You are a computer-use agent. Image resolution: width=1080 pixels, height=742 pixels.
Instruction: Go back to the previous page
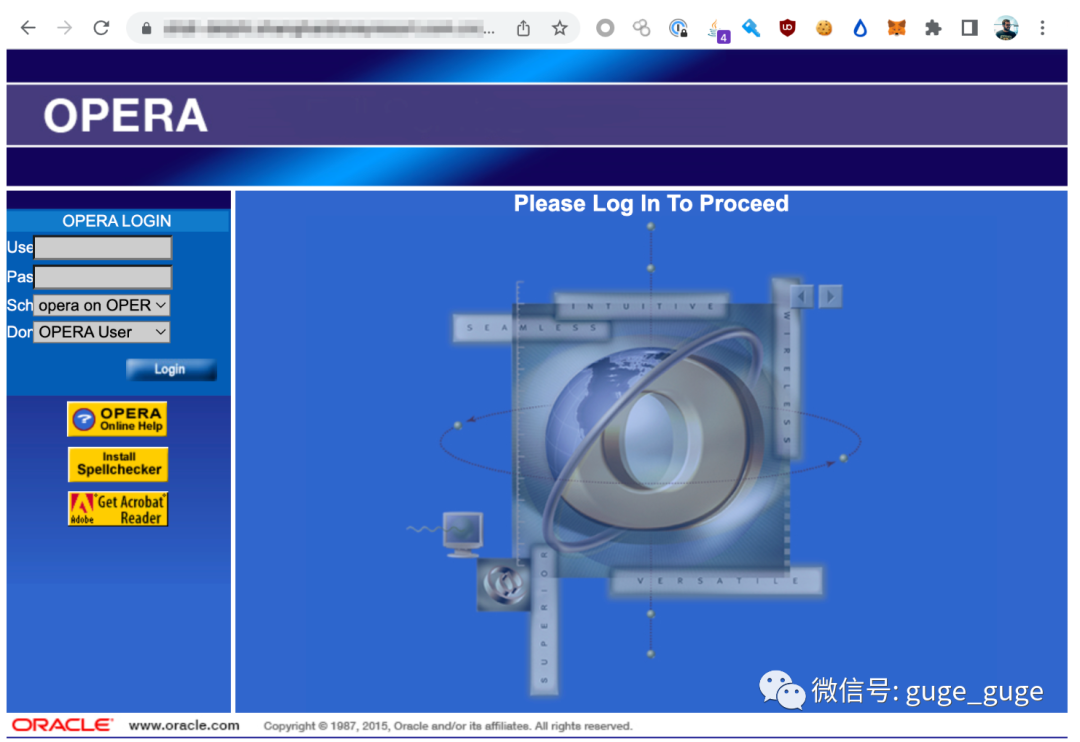[28, 28]
